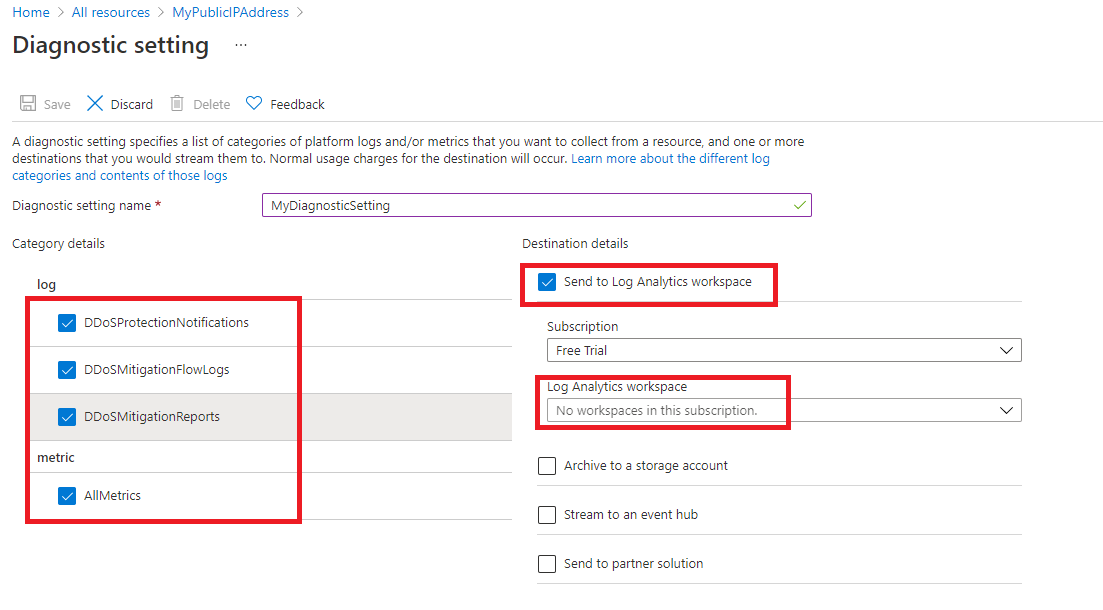
Task: Go to MyPublicIPAddress resource
Action: [230, 12]
